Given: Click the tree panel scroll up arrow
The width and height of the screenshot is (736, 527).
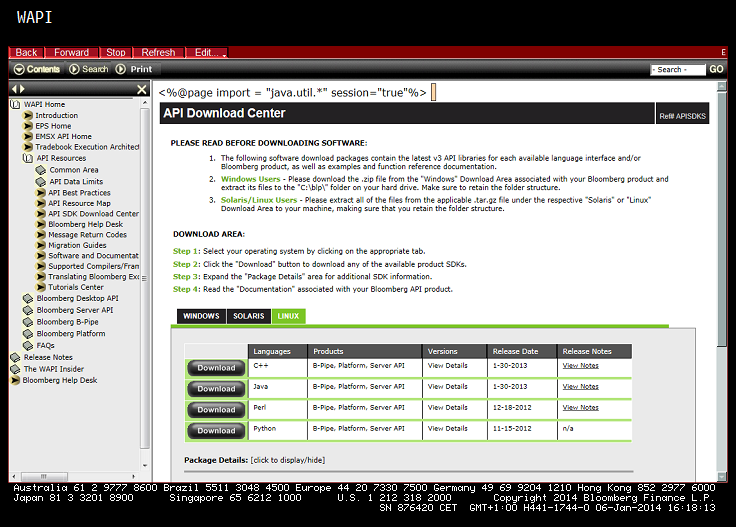Looking at the screenshot, I should tap(145, 102).
